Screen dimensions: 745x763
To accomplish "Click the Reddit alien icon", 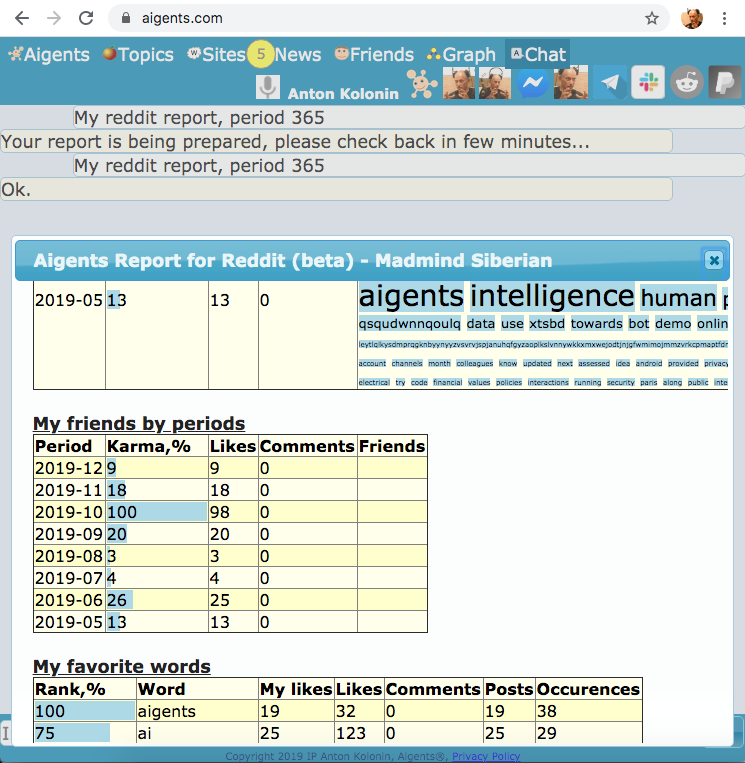I will (687, 83).
